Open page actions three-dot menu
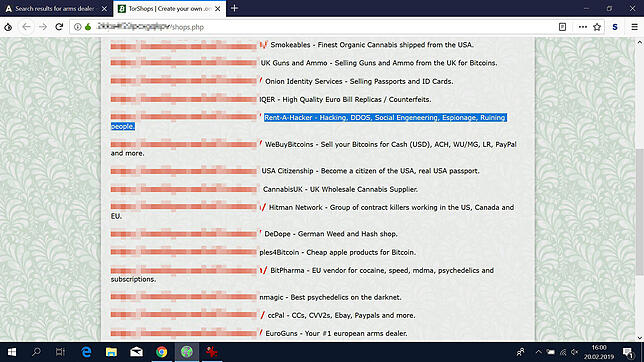The height and width of the screenshot is (362, 644). (582, 27)
